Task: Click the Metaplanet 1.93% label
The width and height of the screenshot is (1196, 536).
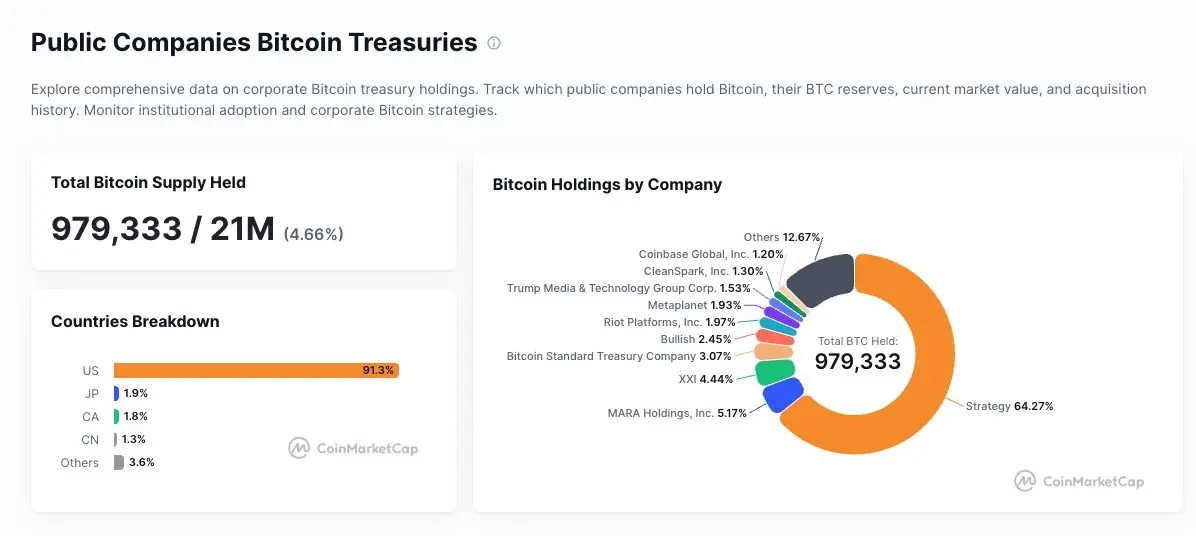Action: pyautogui.click(x=694, y=305)
